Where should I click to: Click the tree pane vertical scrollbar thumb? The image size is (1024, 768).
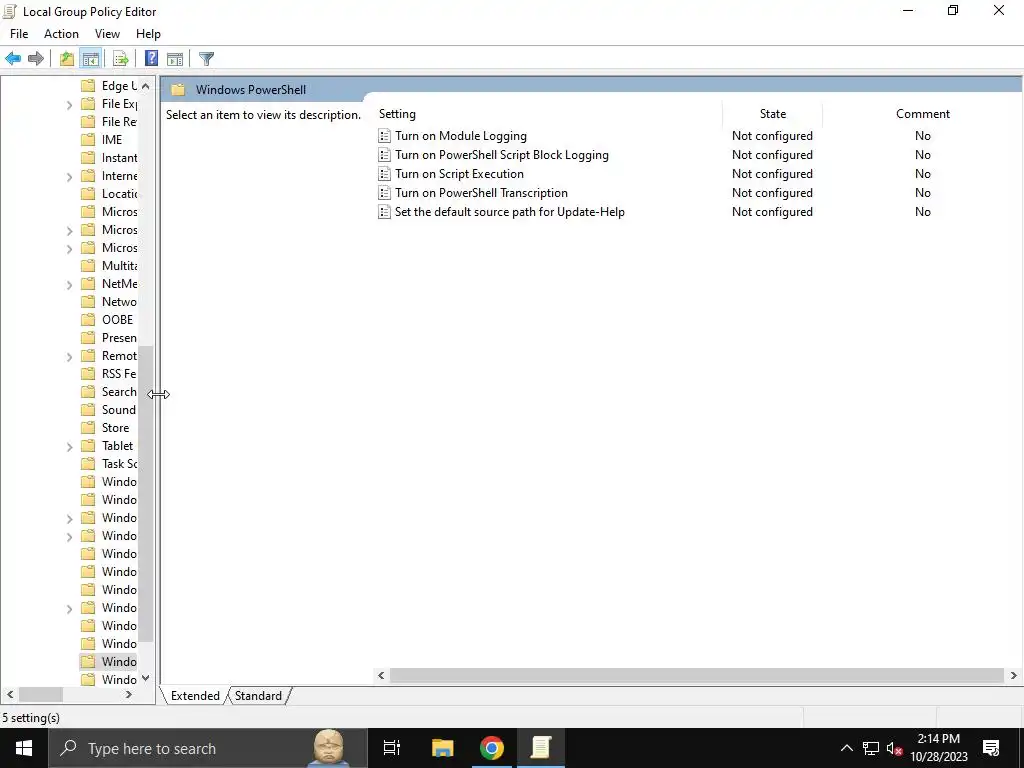(146, 494)
